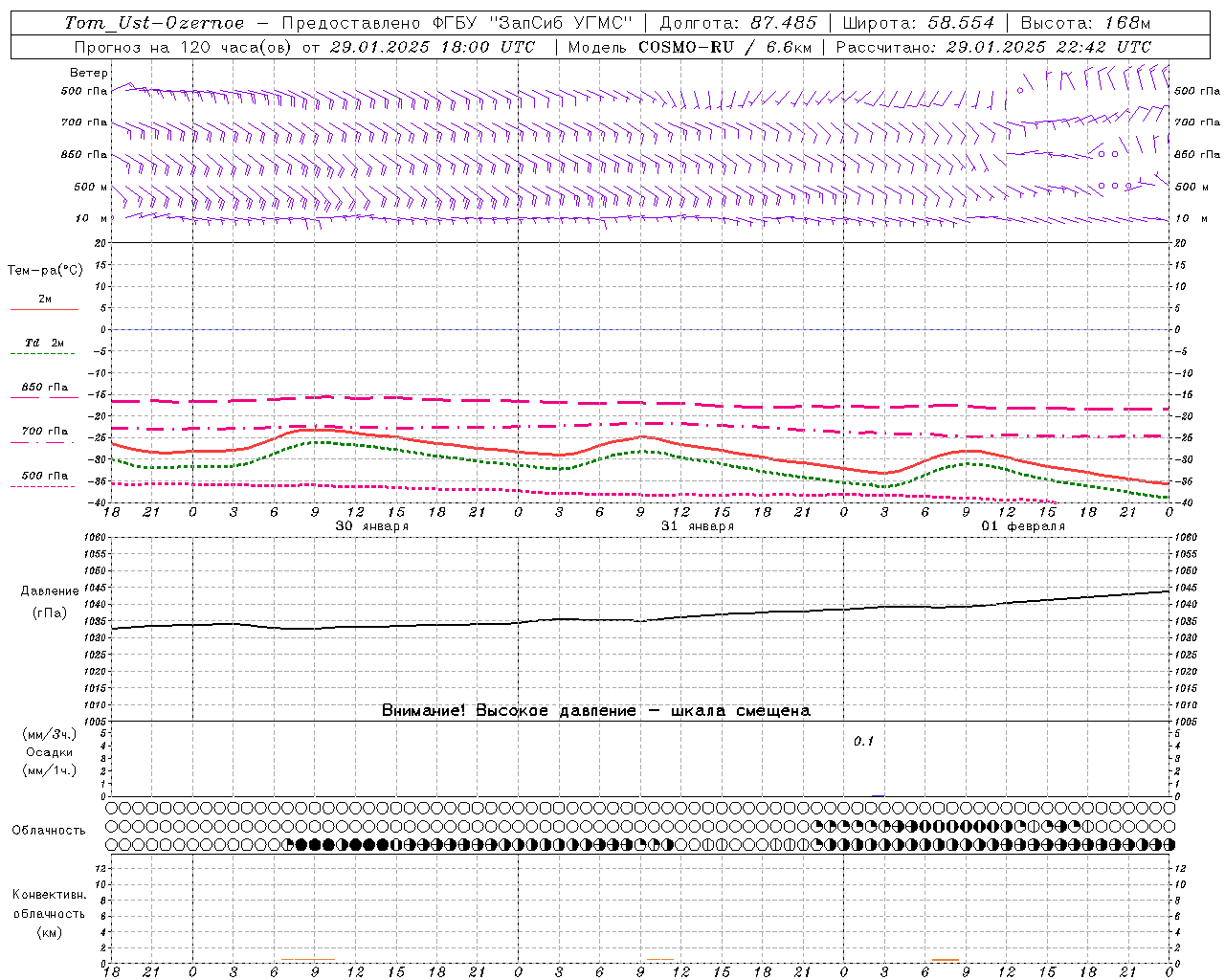Click the (мм/1ч.) unit label
Image resolution: width=1225 pixels, height=980 pixels.
(50, 770)
